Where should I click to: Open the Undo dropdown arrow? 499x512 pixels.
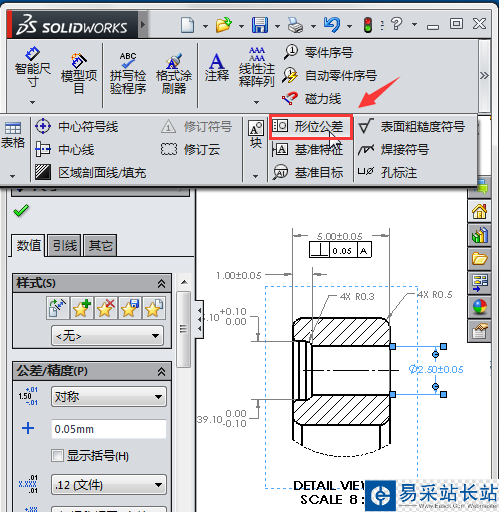coord(350,26)
